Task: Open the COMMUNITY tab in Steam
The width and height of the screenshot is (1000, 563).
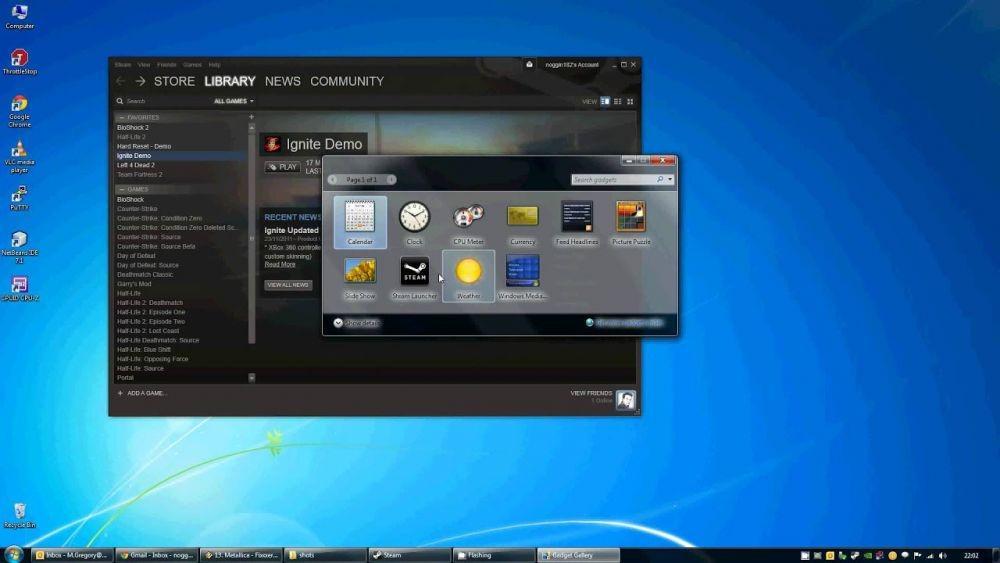Action: 347,82
